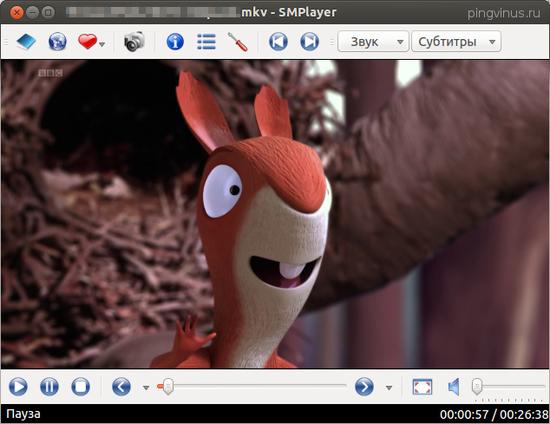Click the red heart favorites icon
Image resolution: width=550 pixels, height=424 pixels.
coord(87,42)
